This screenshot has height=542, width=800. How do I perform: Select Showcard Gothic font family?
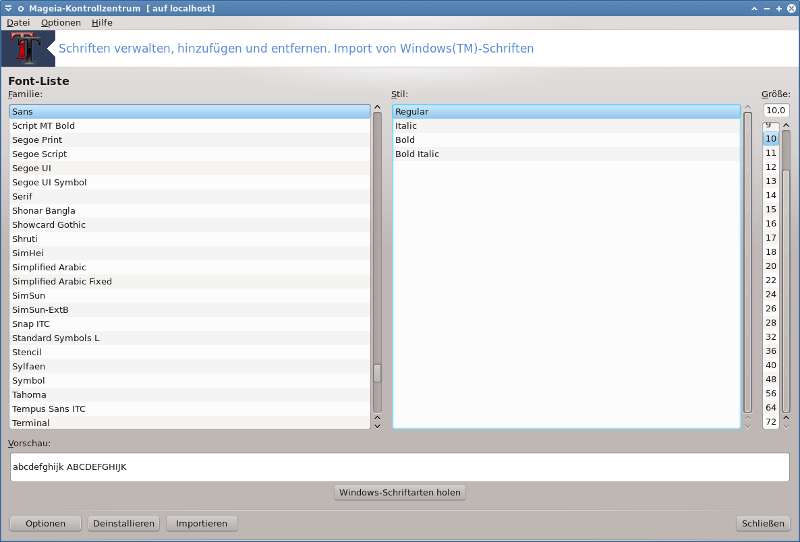(x=190, y=225)
